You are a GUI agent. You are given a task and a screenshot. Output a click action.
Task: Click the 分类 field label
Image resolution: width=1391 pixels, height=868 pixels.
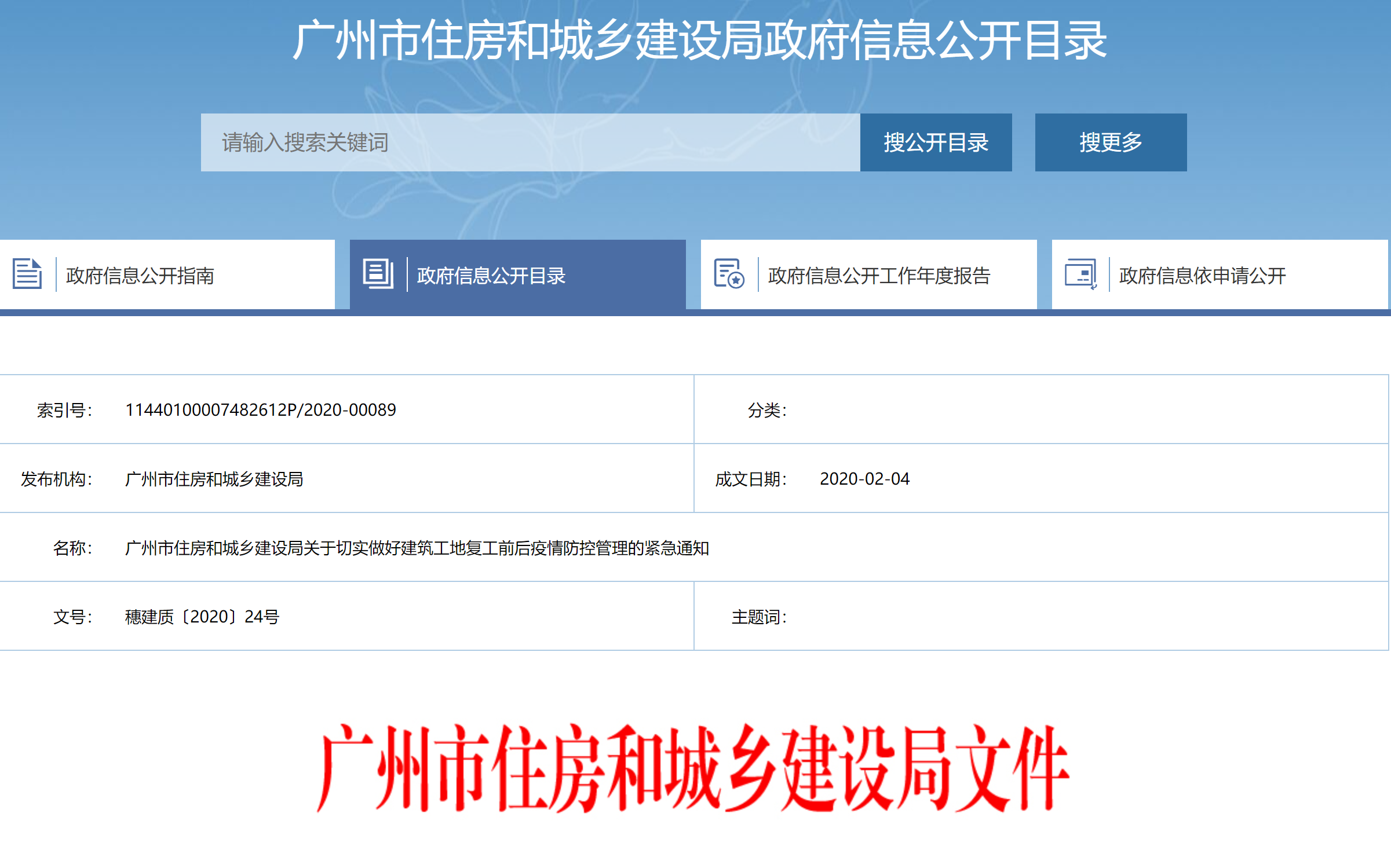(766, 410)
